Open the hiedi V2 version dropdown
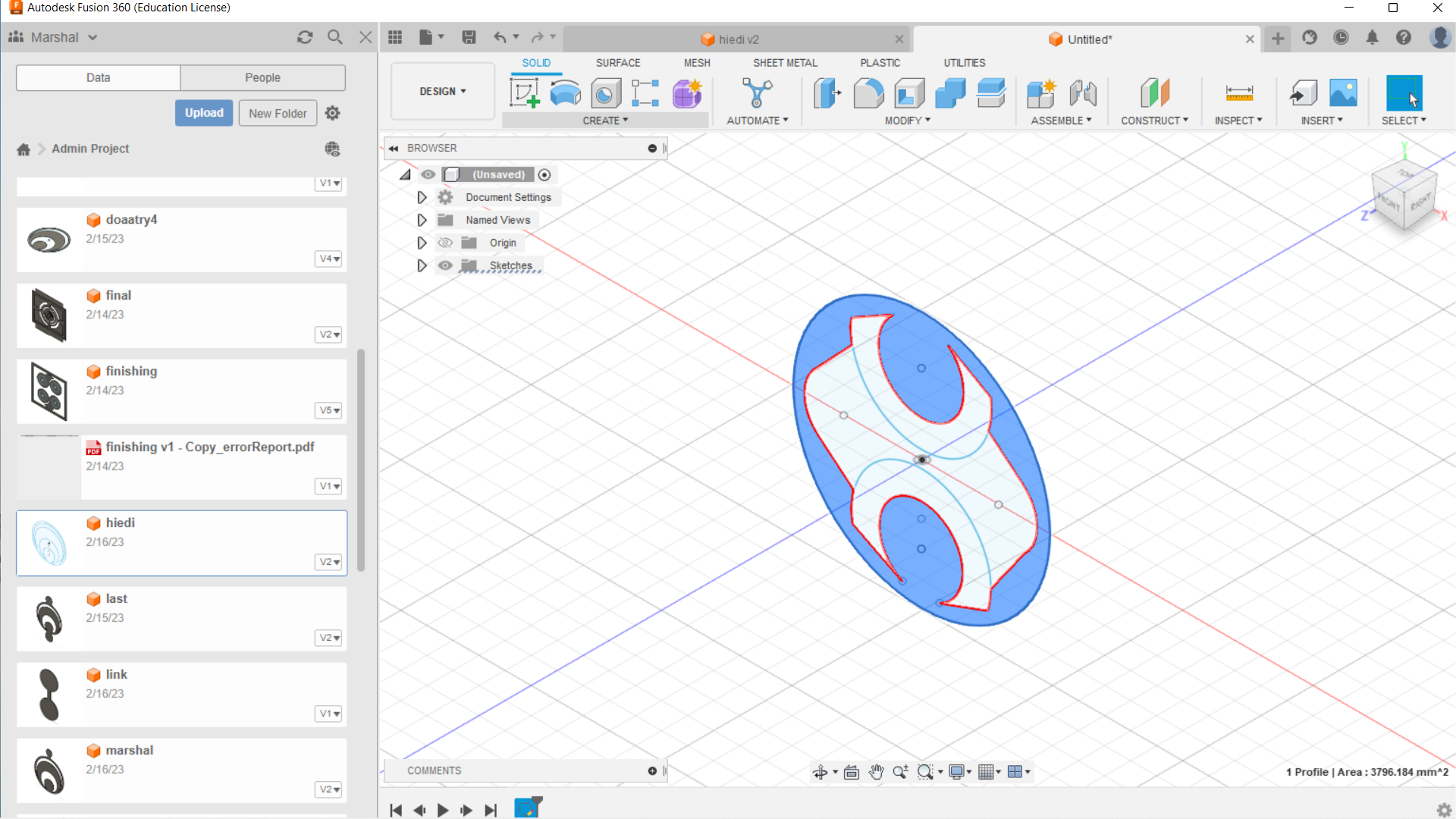The image size is (1456, 819). point(328,562)
